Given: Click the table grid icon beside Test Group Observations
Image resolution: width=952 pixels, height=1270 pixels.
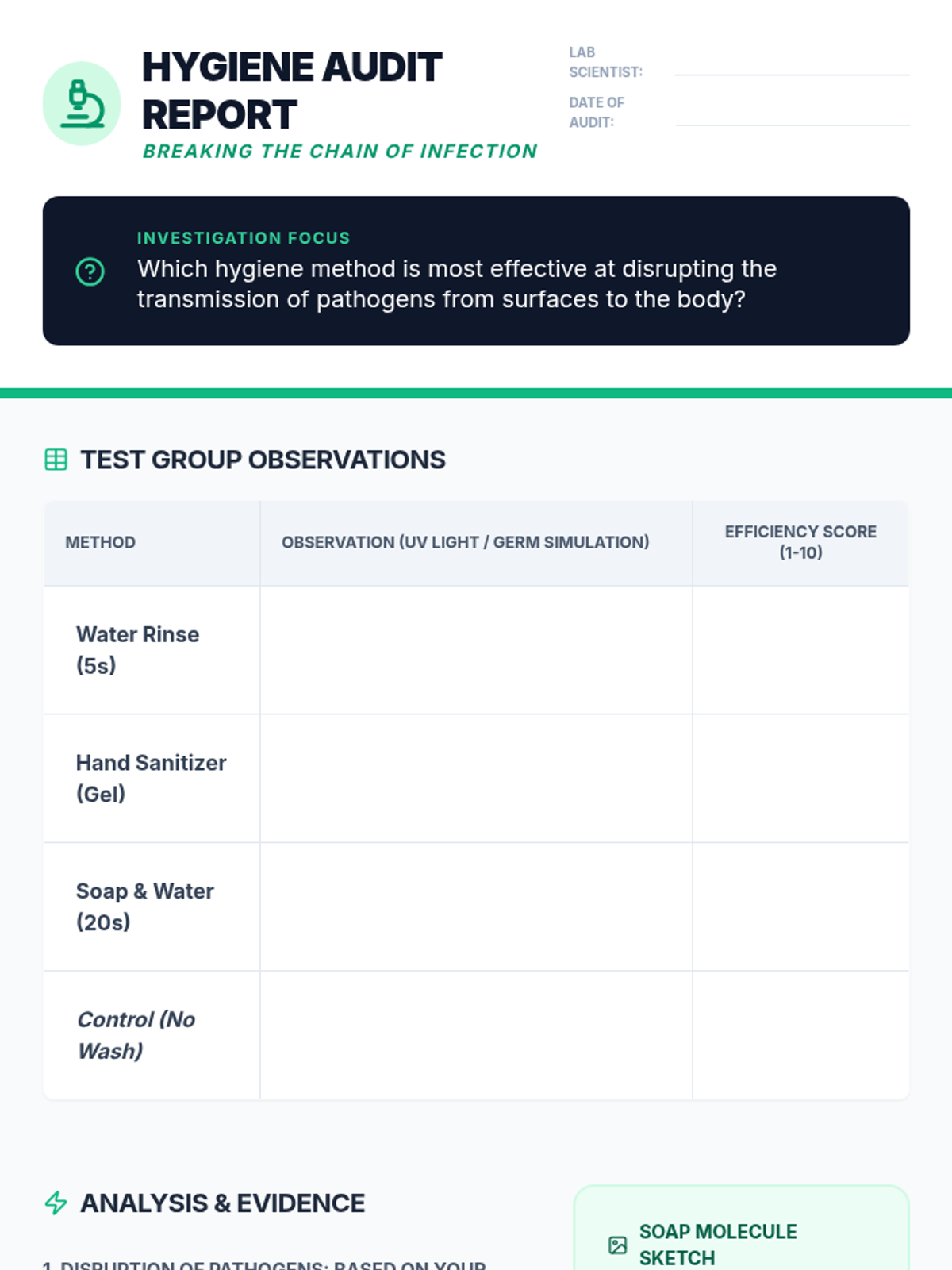Looking at the screenshot, I should pos(56,460).
